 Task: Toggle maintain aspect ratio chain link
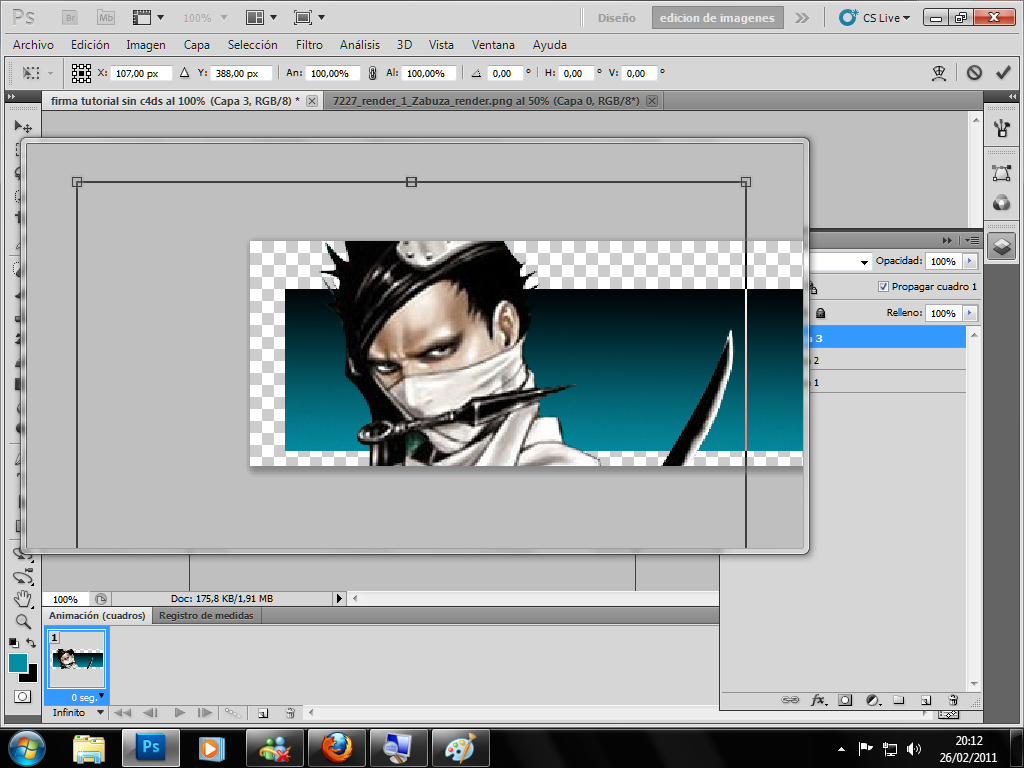click(372, 73)
